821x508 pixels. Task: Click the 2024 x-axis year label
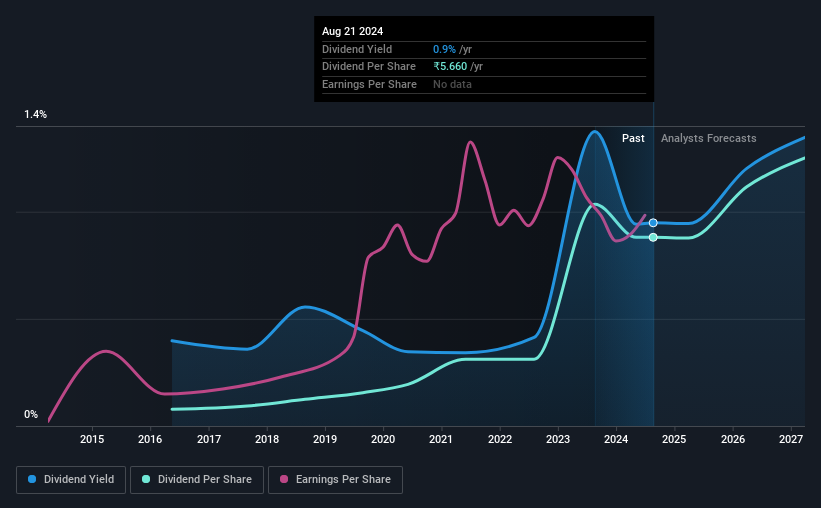(x=616, y=439)
